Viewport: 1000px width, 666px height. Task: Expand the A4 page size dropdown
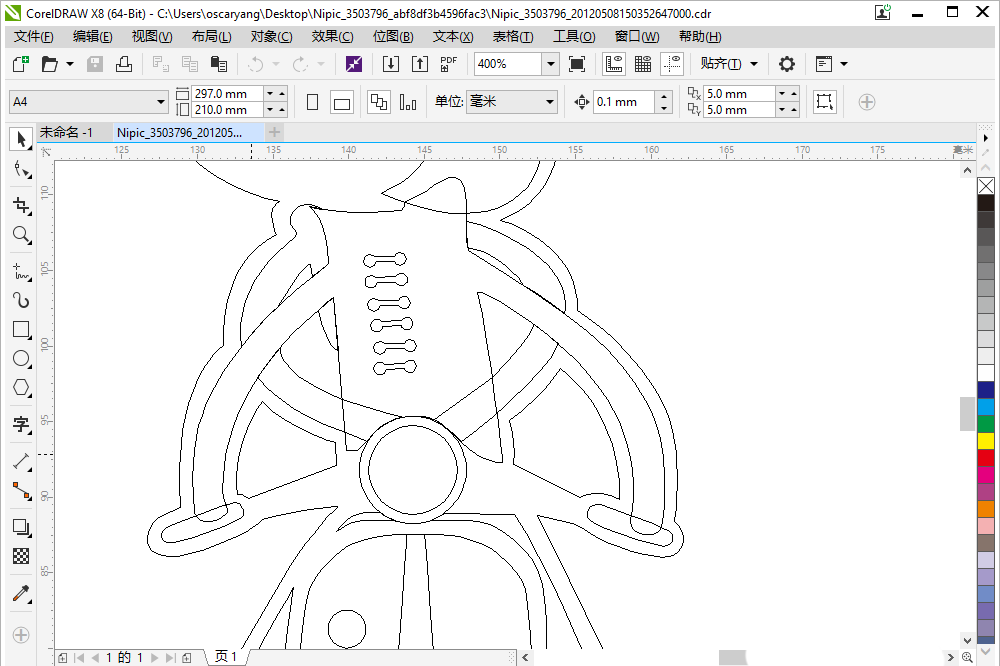(x=161, y=102)
